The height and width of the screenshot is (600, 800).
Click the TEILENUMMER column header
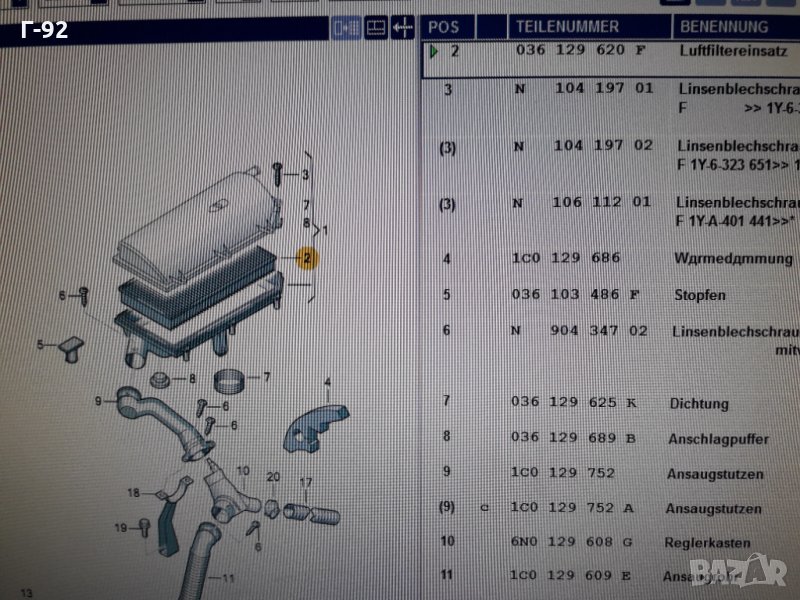click(x=567, y=27)
